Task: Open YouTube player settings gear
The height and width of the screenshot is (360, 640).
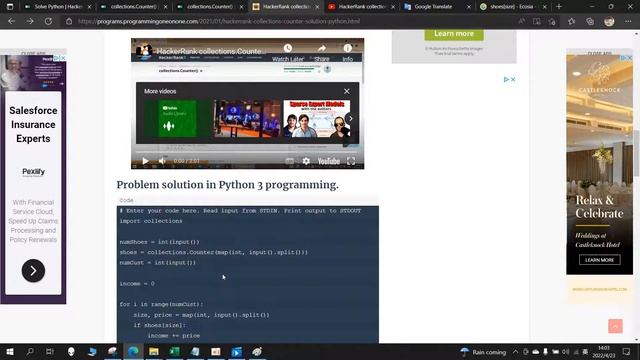Action: (x=306, y=161)
